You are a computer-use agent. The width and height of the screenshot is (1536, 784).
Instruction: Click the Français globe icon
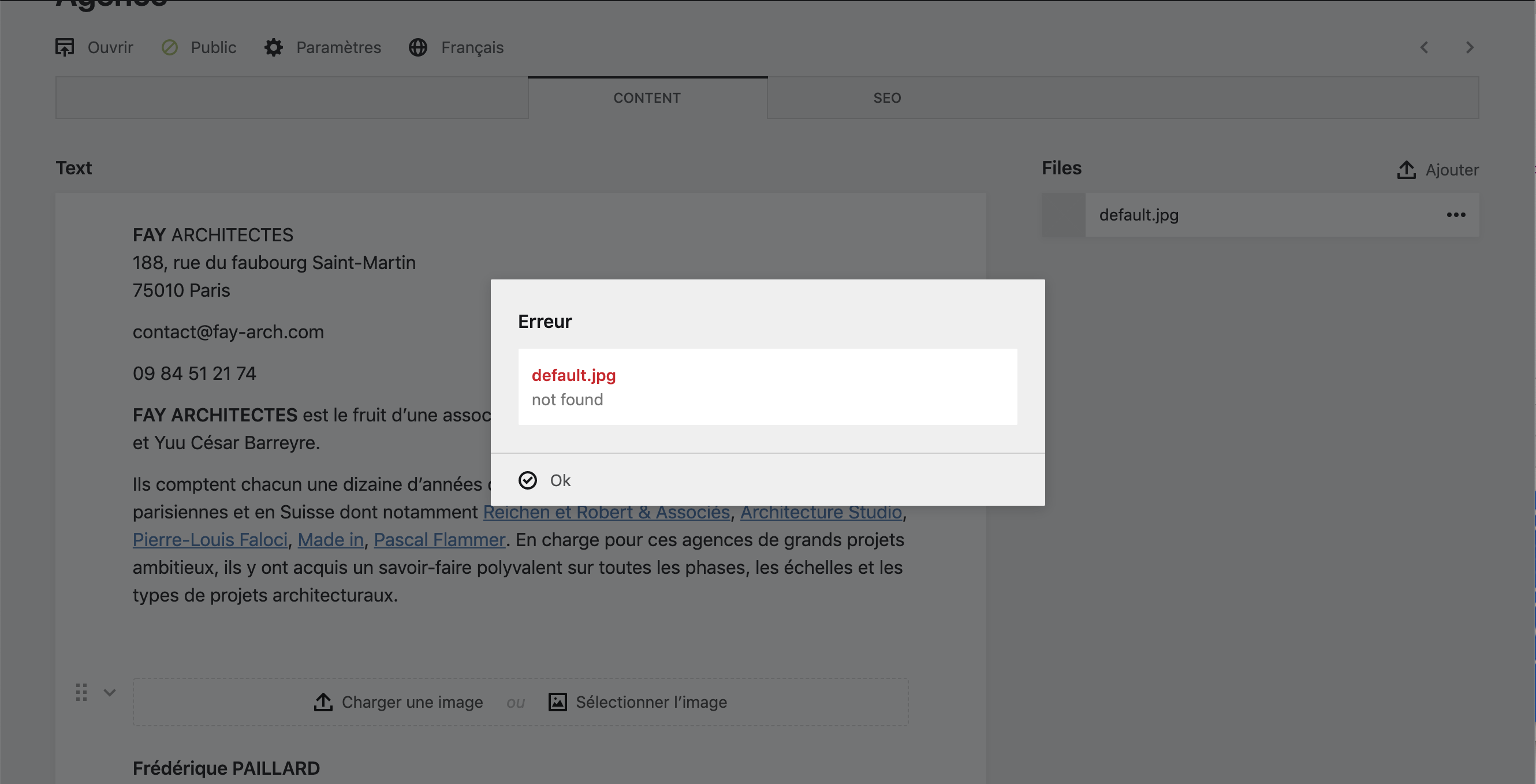(x=417, y=48)
